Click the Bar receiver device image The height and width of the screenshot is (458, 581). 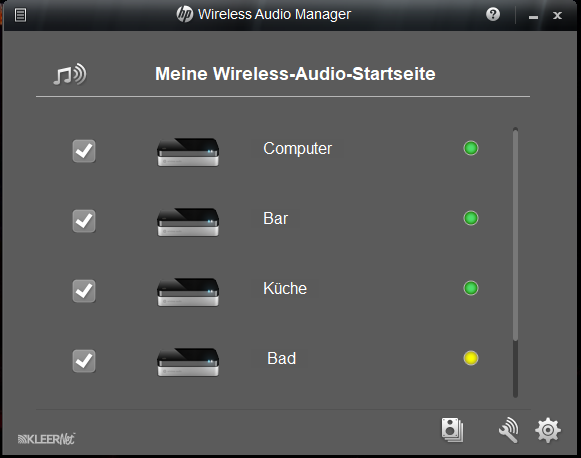188,222
